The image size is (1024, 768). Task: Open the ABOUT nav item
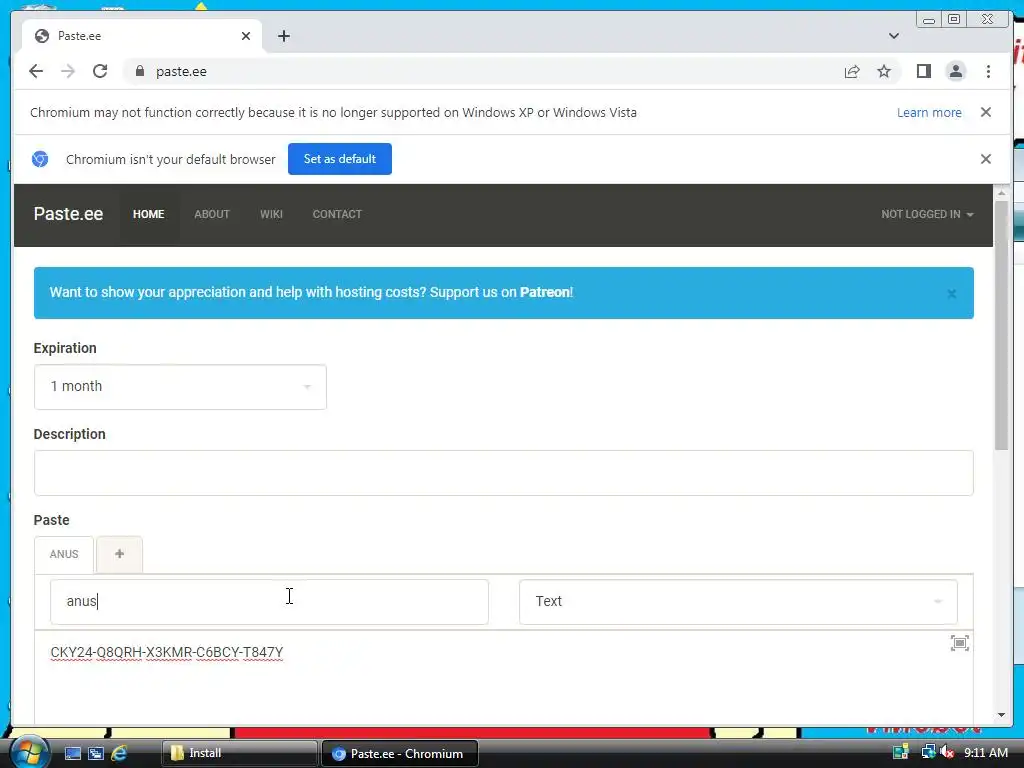point(212,214)
